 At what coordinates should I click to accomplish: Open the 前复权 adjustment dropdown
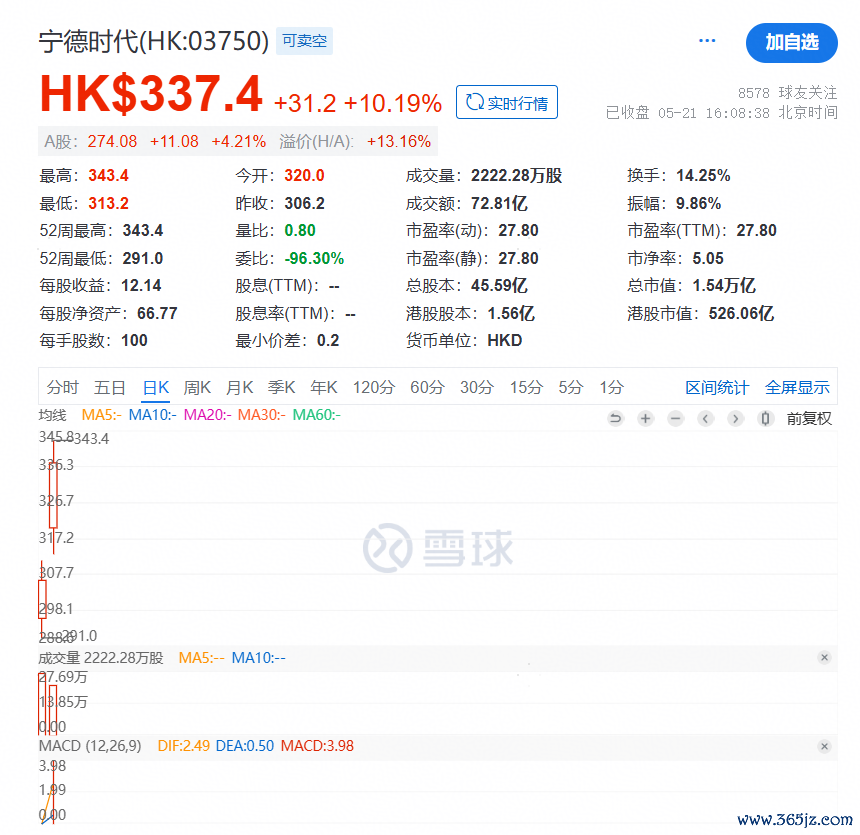(809, 419)
